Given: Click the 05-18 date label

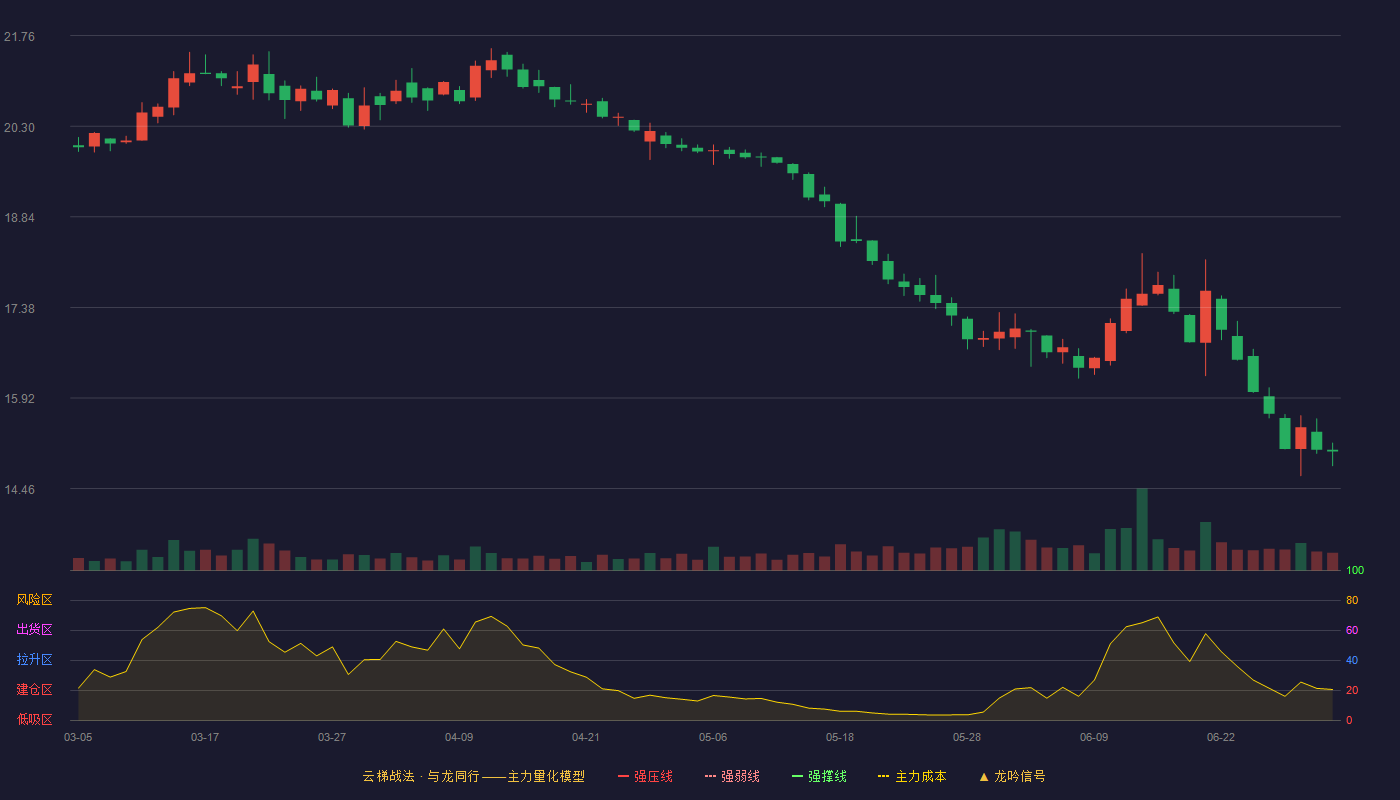Looking at the screenshot, I should (840, 737).
